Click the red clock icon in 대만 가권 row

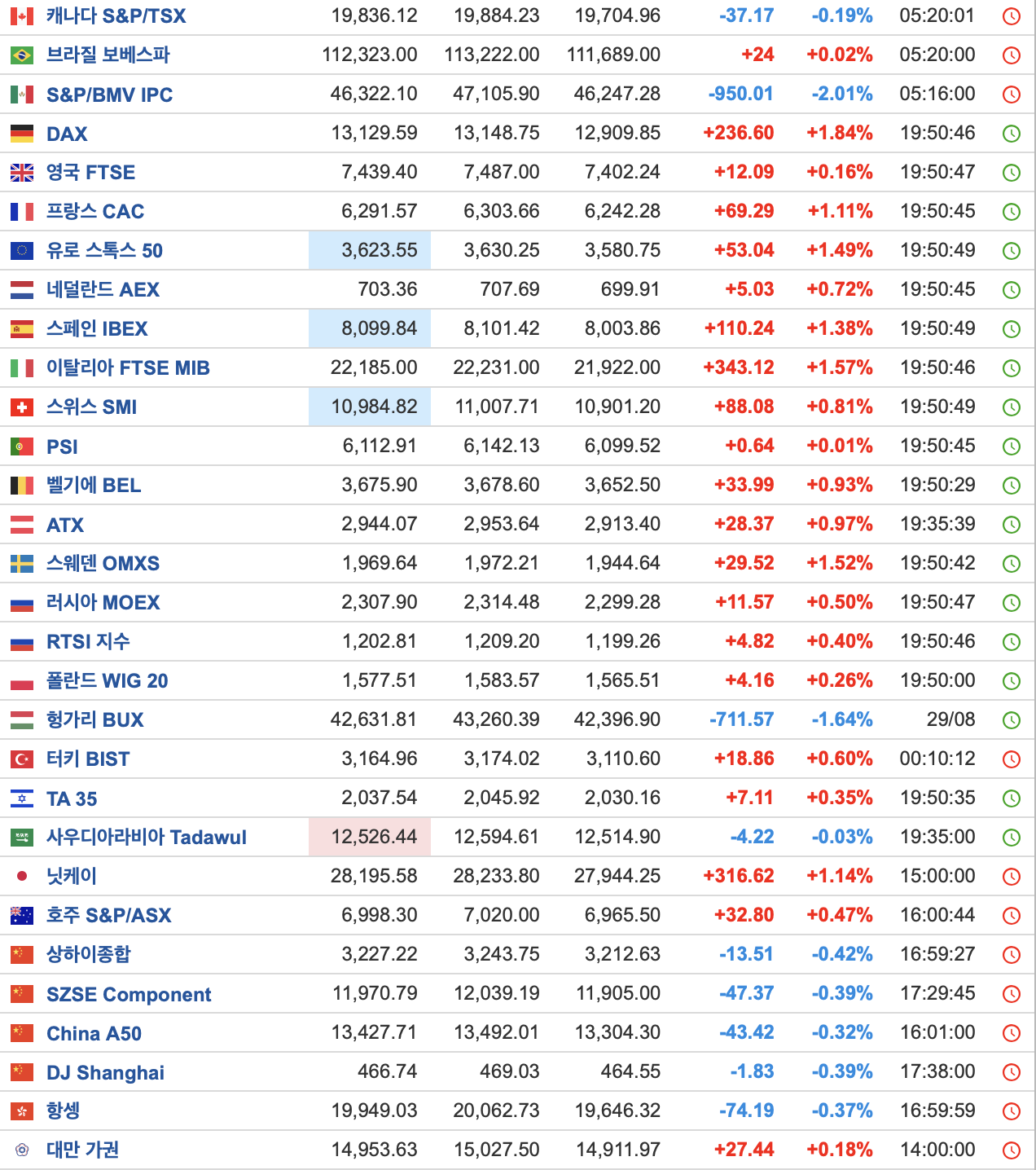click(x=1012, y=1150)
